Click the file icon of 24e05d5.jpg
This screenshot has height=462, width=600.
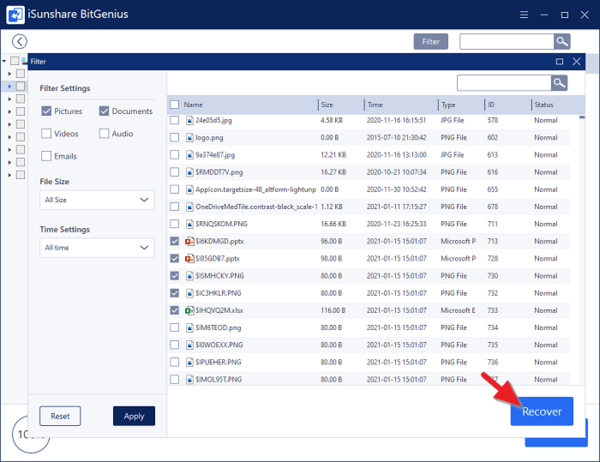pyautogui.click(x=189, y=120)
